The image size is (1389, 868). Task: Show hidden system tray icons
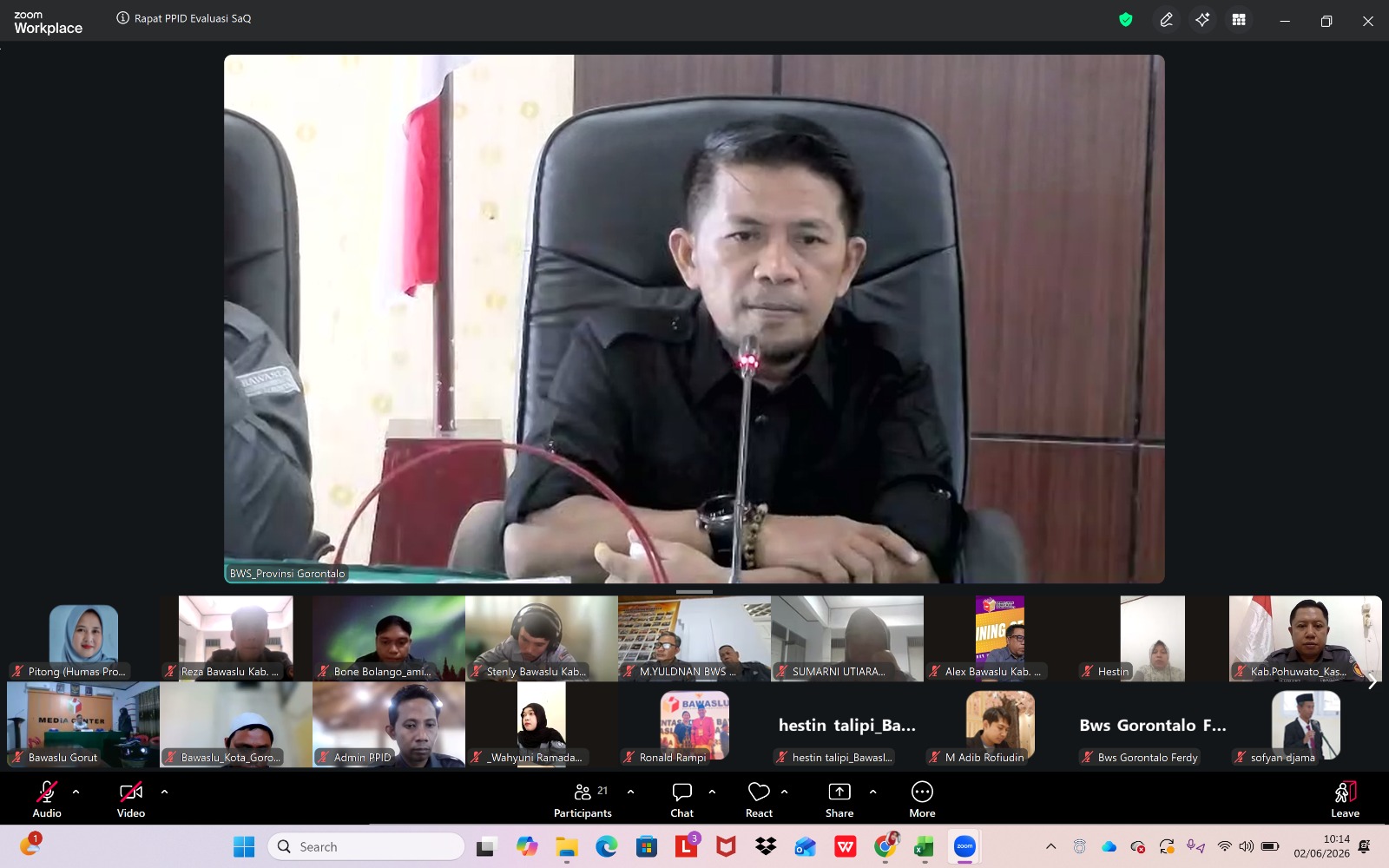point(1050,846)
